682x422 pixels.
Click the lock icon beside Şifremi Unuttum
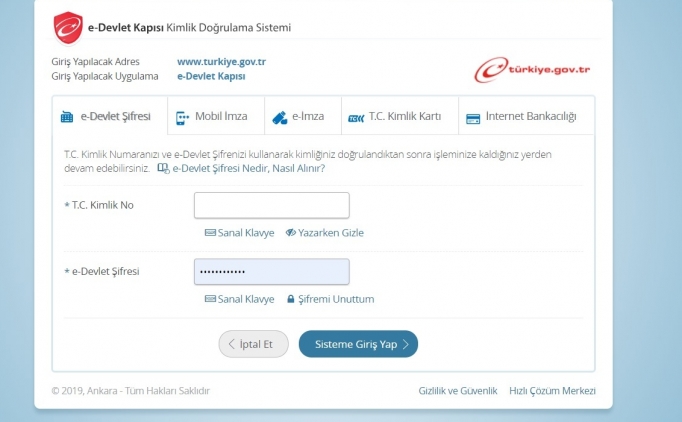[x=291, y=299]
